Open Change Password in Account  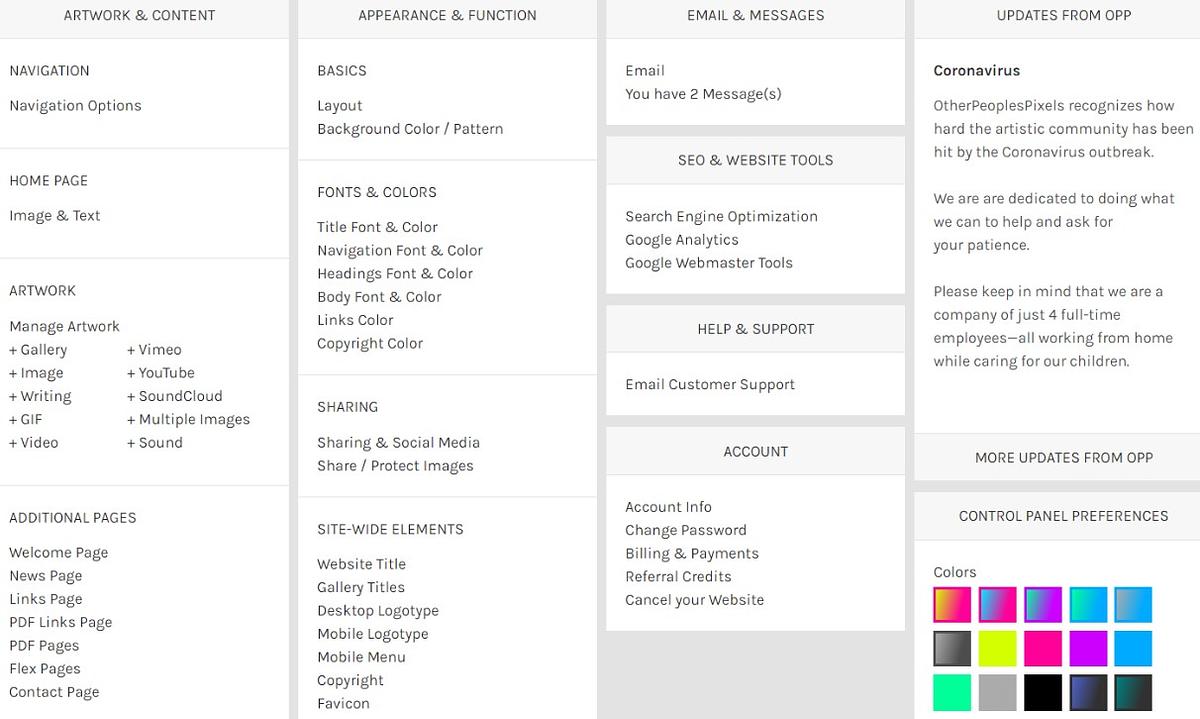click(686, 531)
